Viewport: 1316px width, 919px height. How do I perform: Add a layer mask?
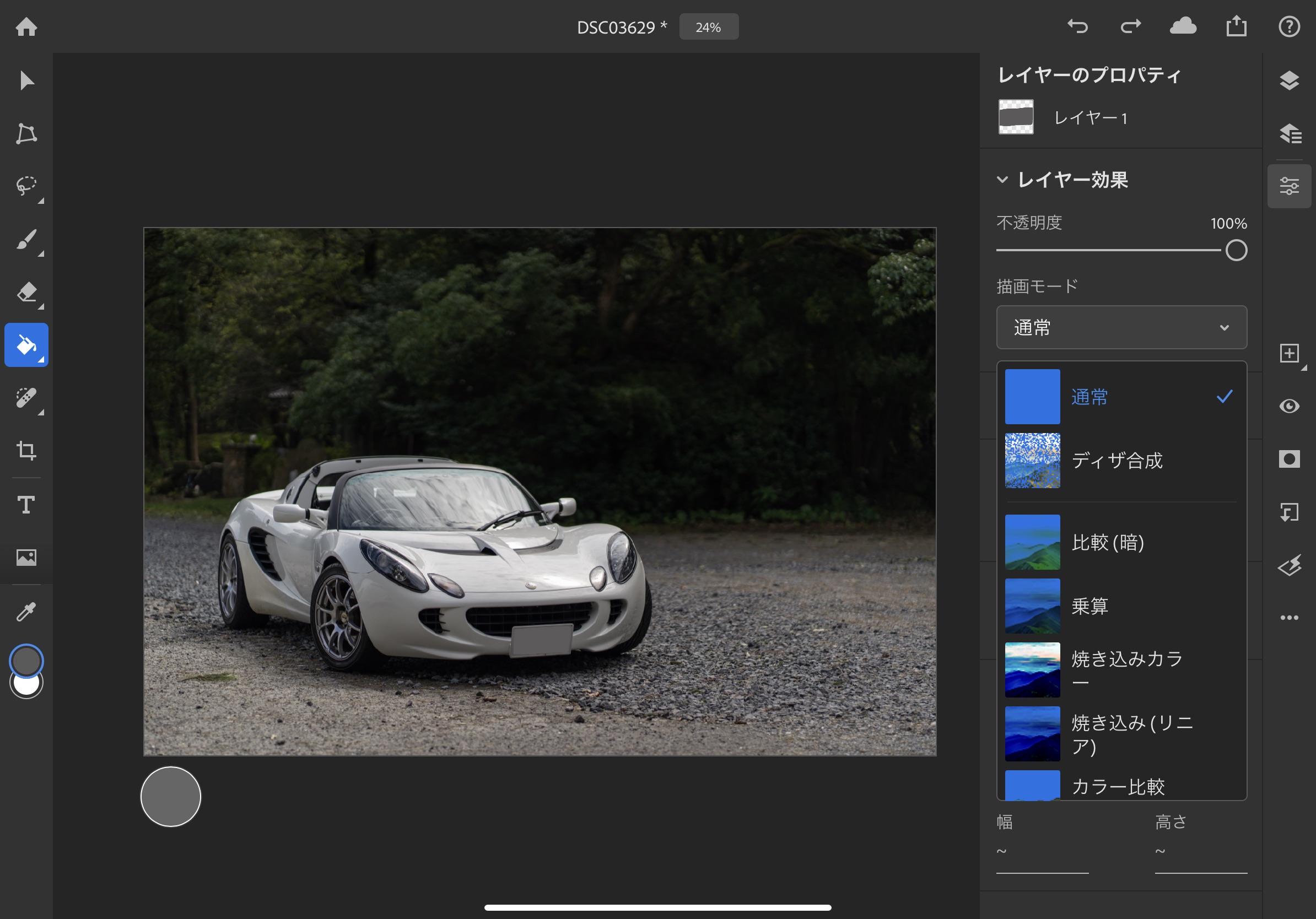[x=1289, y=459]
